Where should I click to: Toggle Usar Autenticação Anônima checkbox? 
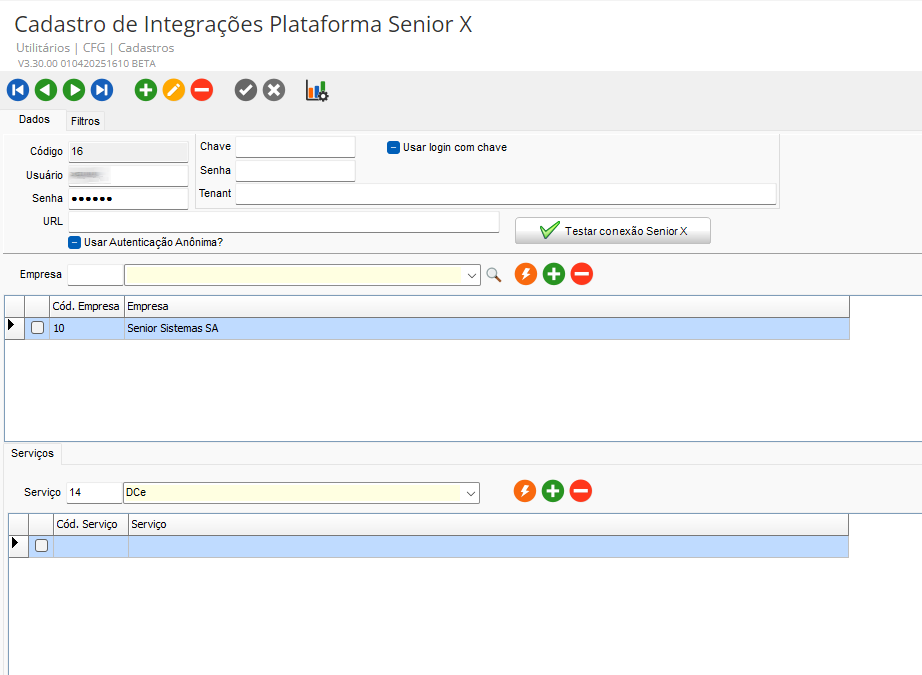pyautogui.click(x=75, y=242)
